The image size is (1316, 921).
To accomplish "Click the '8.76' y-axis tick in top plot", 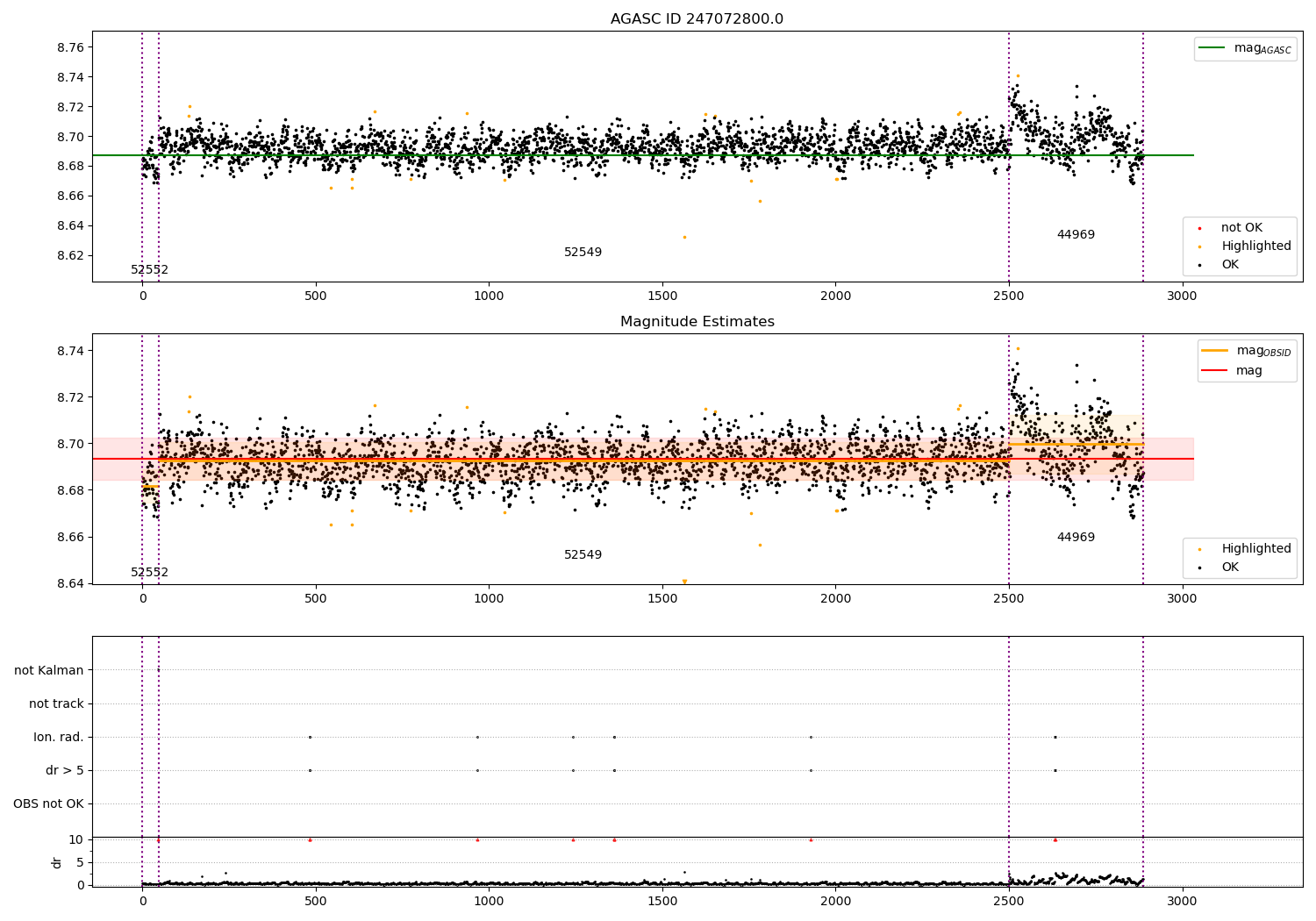I will tap(69, 47).
